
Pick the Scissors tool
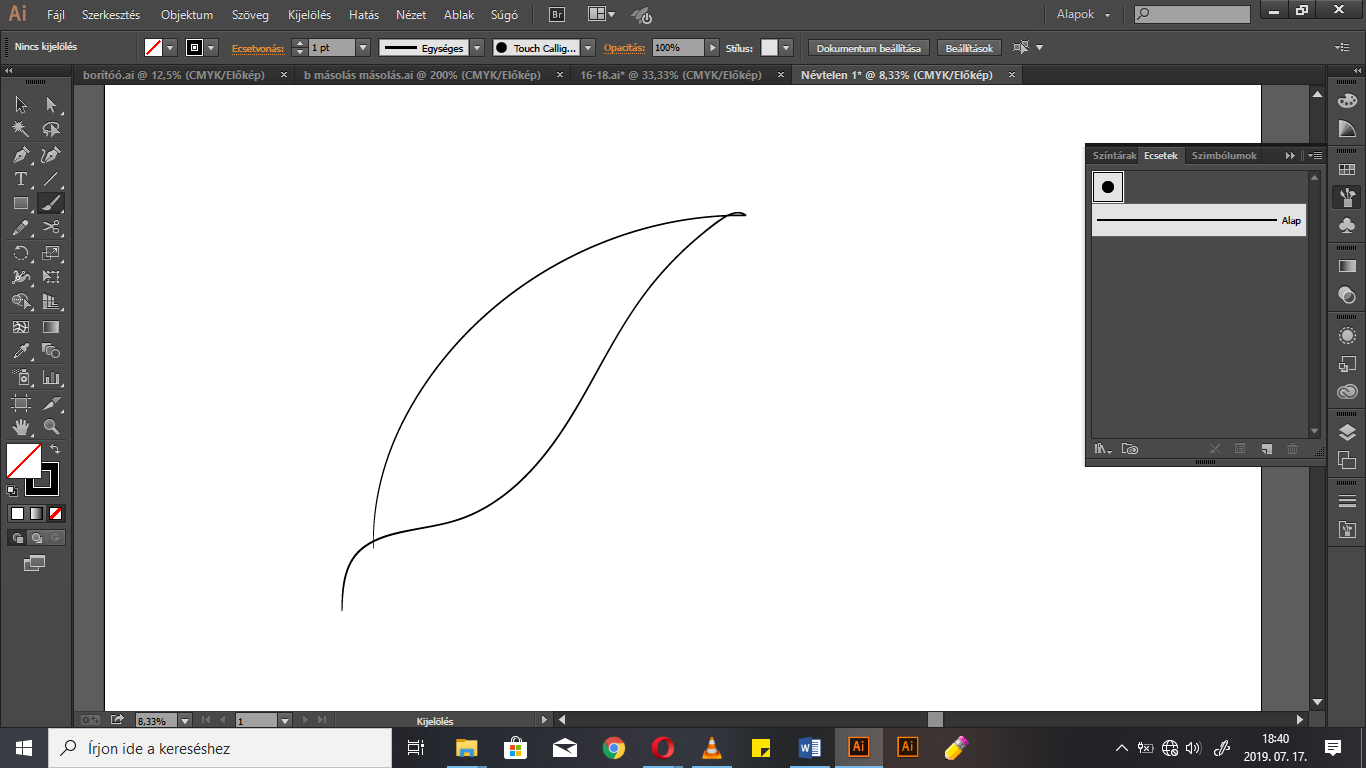(x=51, y=227)
